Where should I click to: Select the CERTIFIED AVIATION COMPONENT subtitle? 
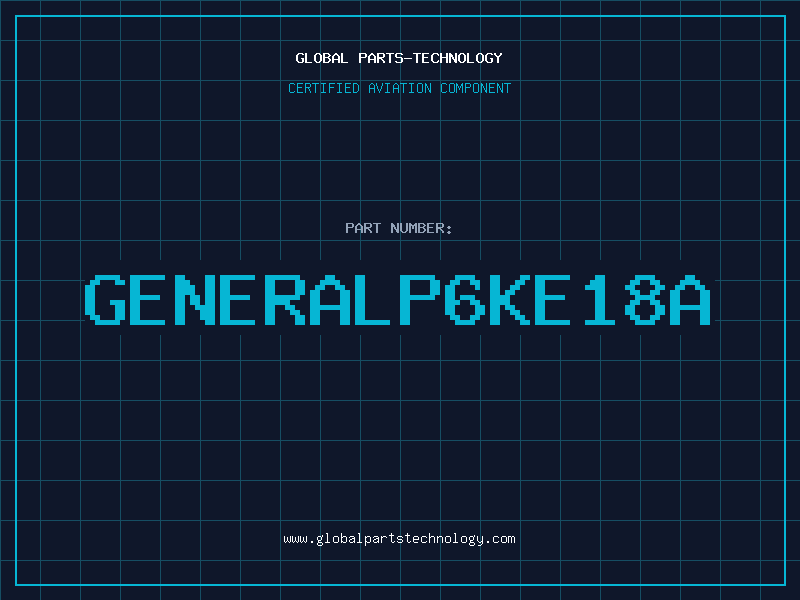(x=399, y=88)
